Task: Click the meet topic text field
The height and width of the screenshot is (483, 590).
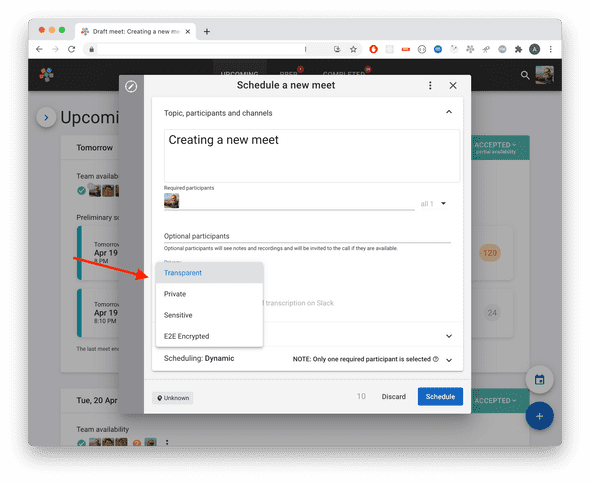Action: point(312,156)
